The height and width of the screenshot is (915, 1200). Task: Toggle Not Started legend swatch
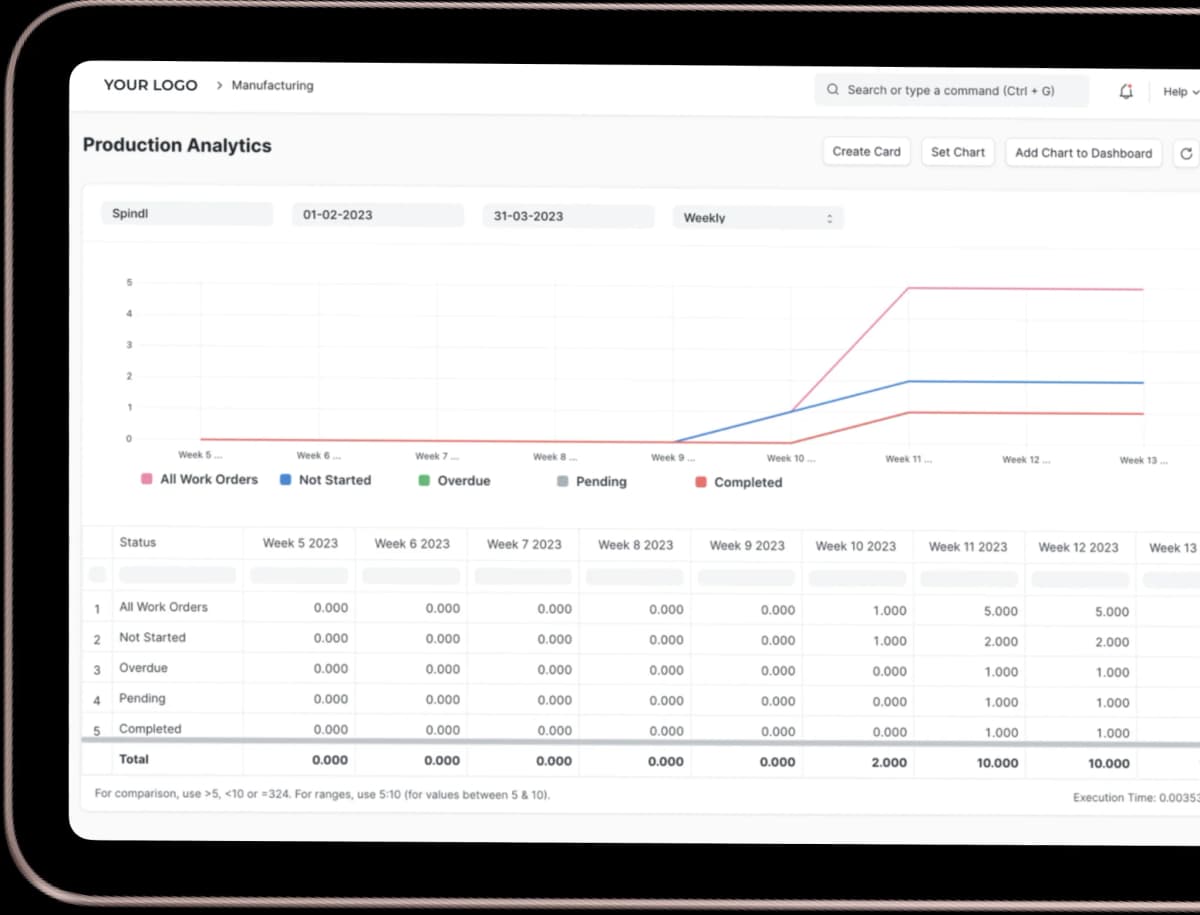point(286,480)
